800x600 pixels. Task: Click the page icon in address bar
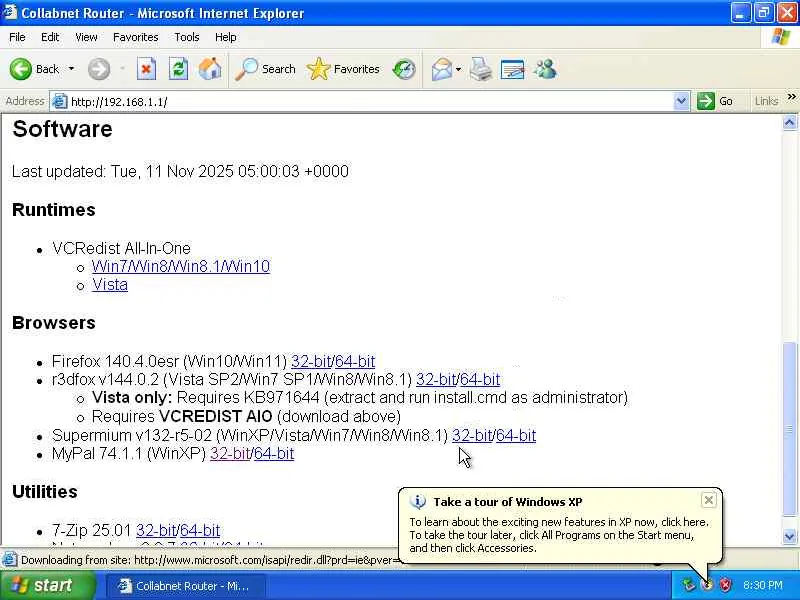(x=60, y=102)
